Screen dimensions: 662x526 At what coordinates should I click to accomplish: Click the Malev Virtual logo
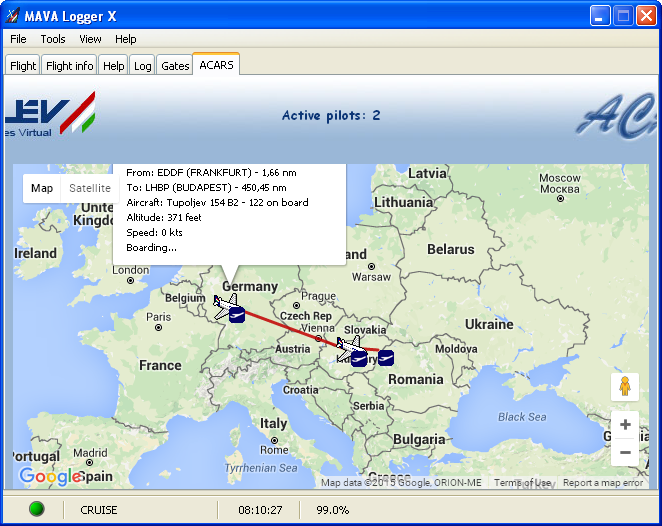(50, 114)
